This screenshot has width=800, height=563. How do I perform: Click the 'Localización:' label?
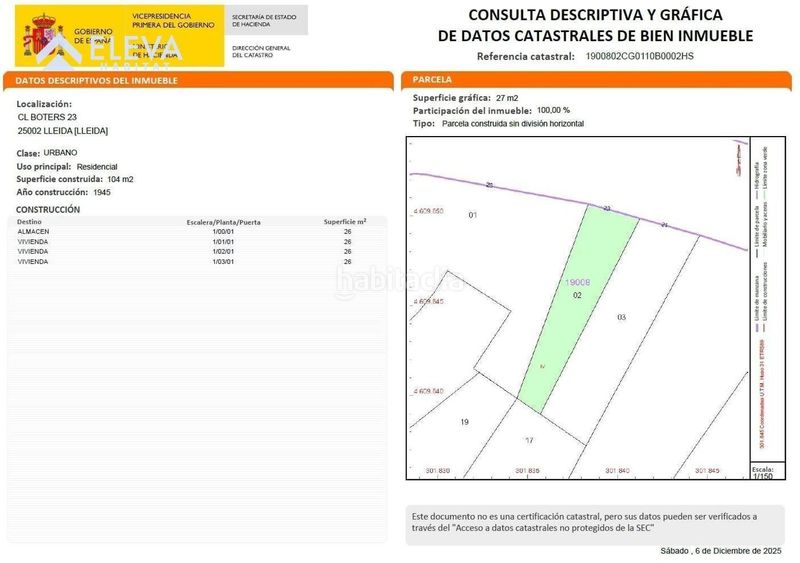coord(44,104)
